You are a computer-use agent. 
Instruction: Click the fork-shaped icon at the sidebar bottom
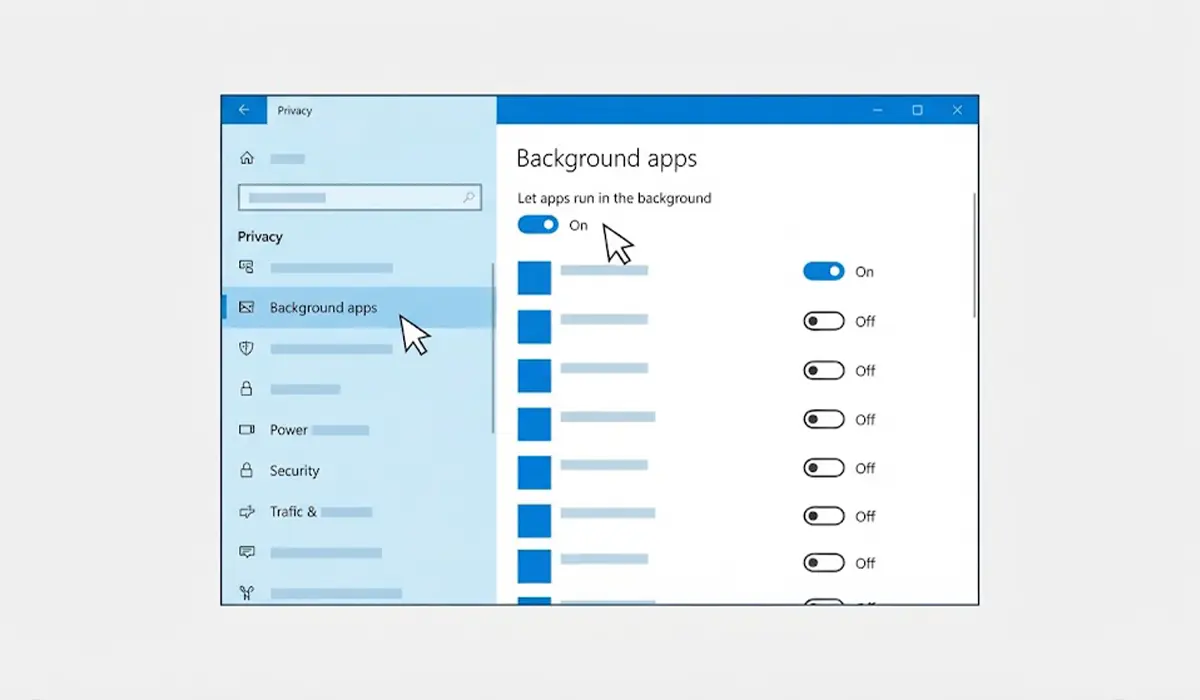[247, 593]
